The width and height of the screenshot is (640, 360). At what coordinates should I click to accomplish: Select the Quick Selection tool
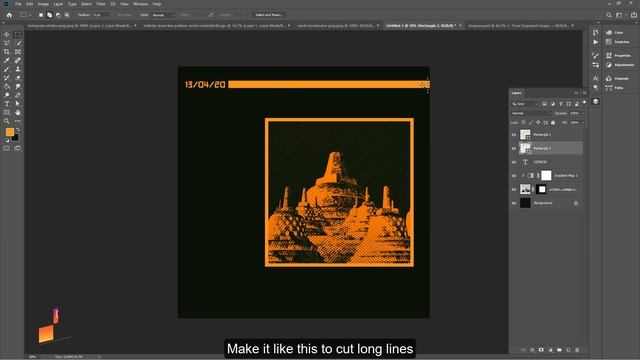[18, 43]
